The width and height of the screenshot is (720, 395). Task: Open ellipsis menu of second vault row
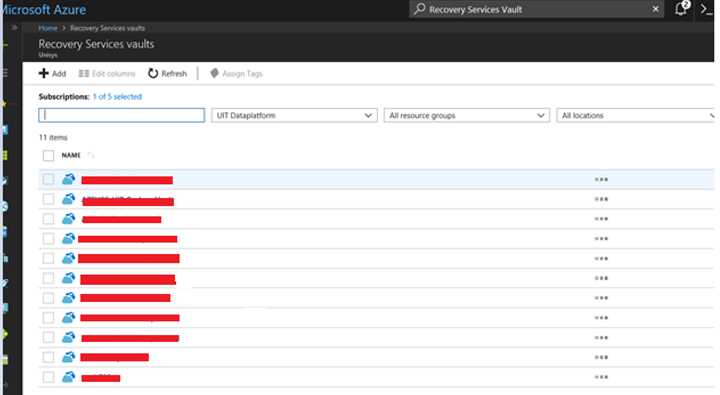pyautogui.click(x=601, y=199)
